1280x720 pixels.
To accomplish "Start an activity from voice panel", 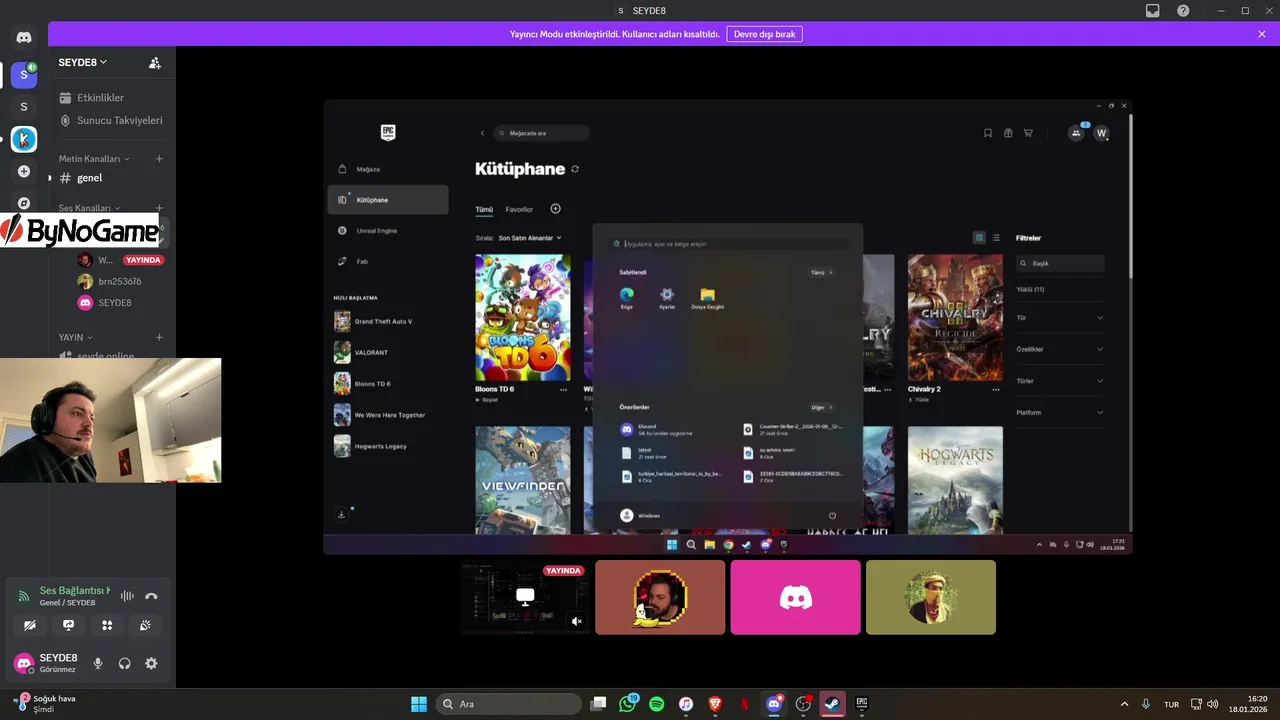I will 107,625.
